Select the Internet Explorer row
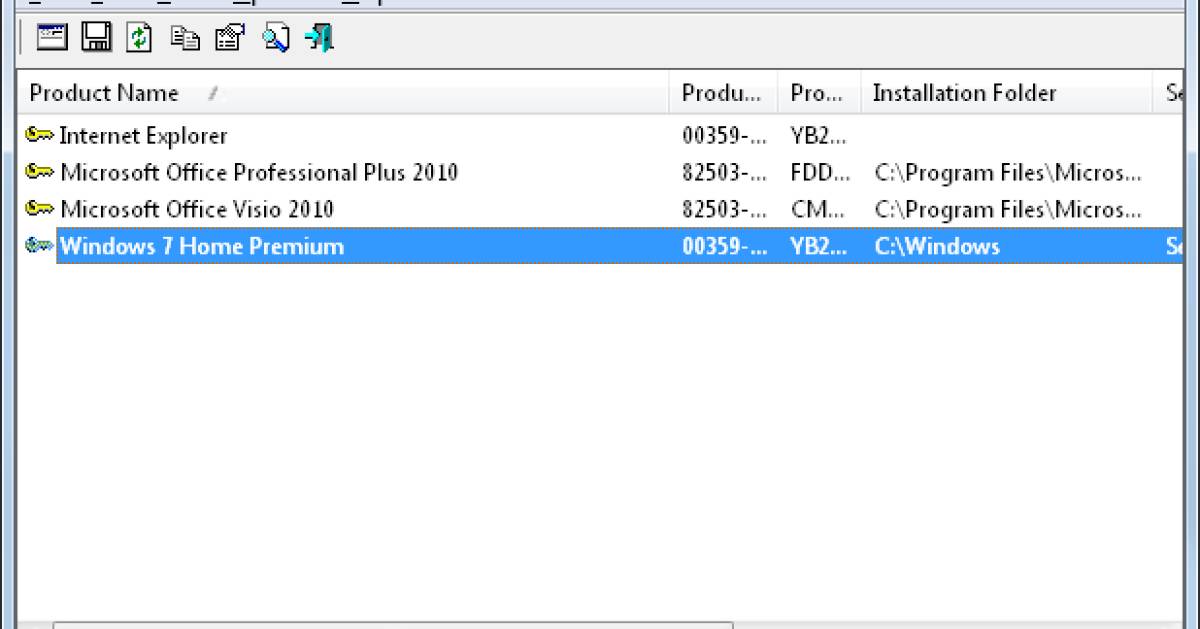The image size is (1200, 629). coord(600,135)
